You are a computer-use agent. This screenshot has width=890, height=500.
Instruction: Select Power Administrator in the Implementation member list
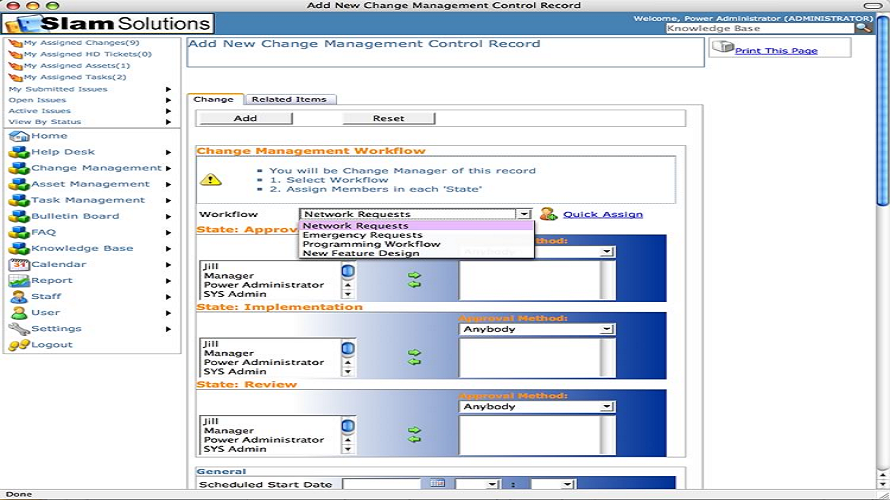264,362
